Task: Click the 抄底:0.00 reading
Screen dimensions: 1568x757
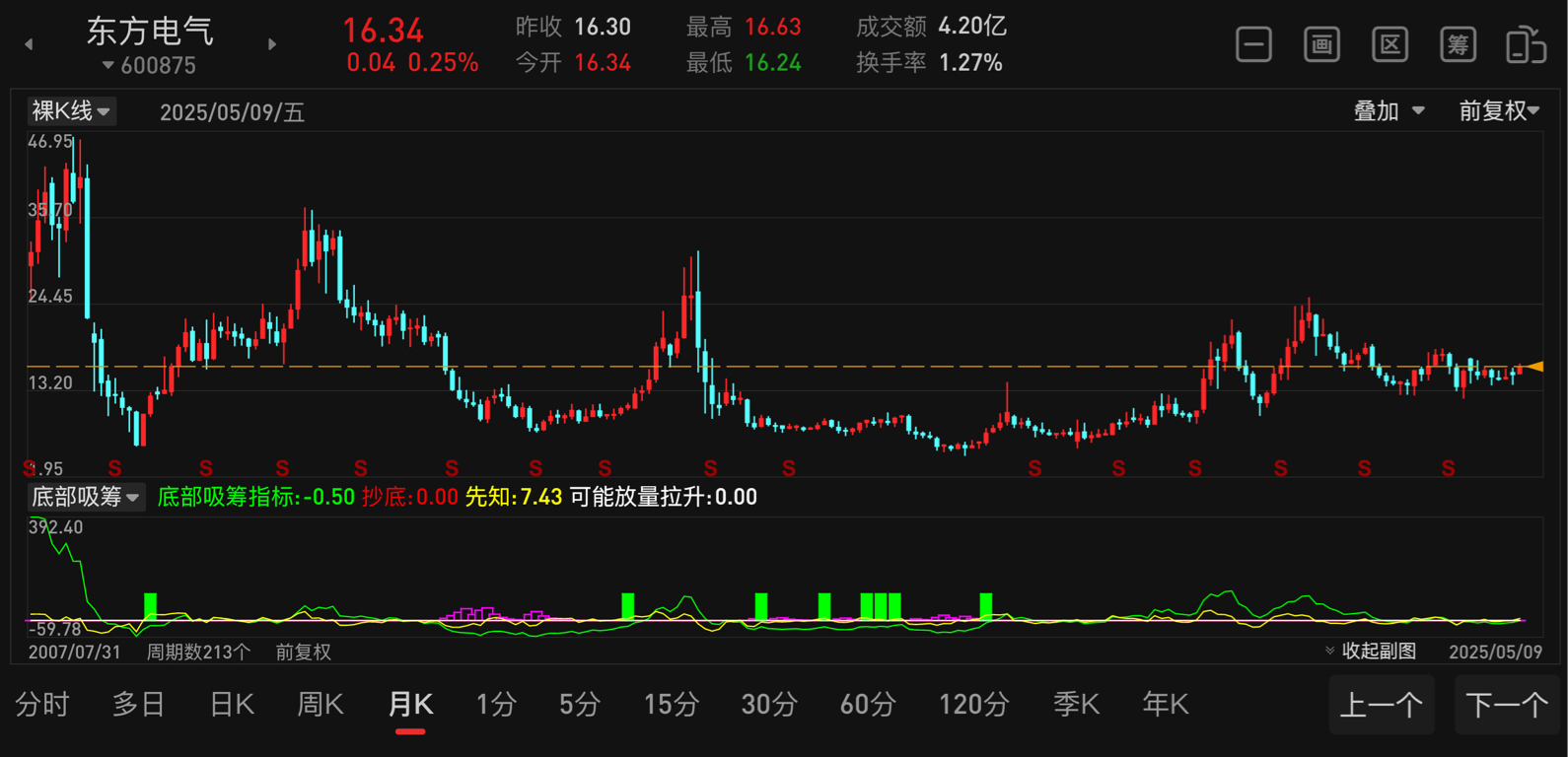Action: (x=410, y=497)
